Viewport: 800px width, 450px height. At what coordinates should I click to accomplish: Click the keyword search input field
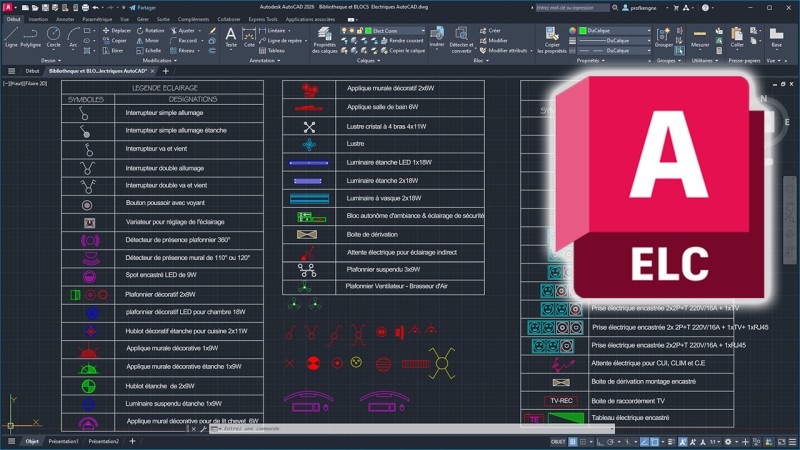[x=571, y=8]
